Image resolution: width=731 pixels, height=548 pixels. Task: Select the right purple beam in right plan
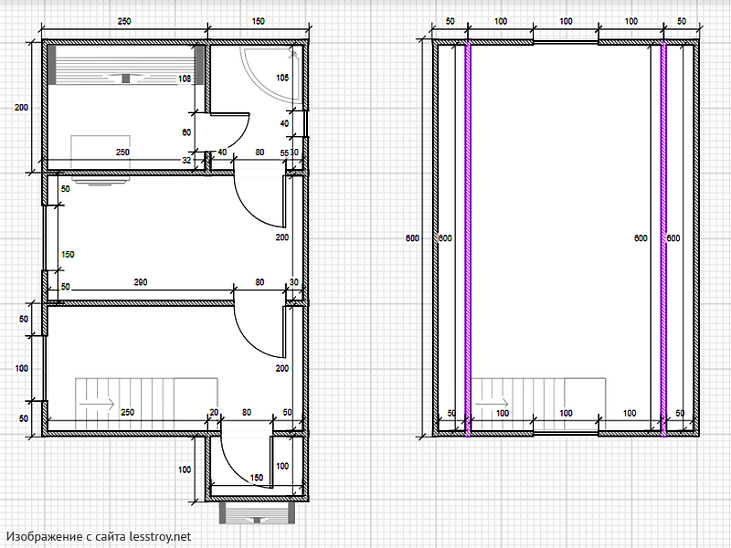click(662, 238)
